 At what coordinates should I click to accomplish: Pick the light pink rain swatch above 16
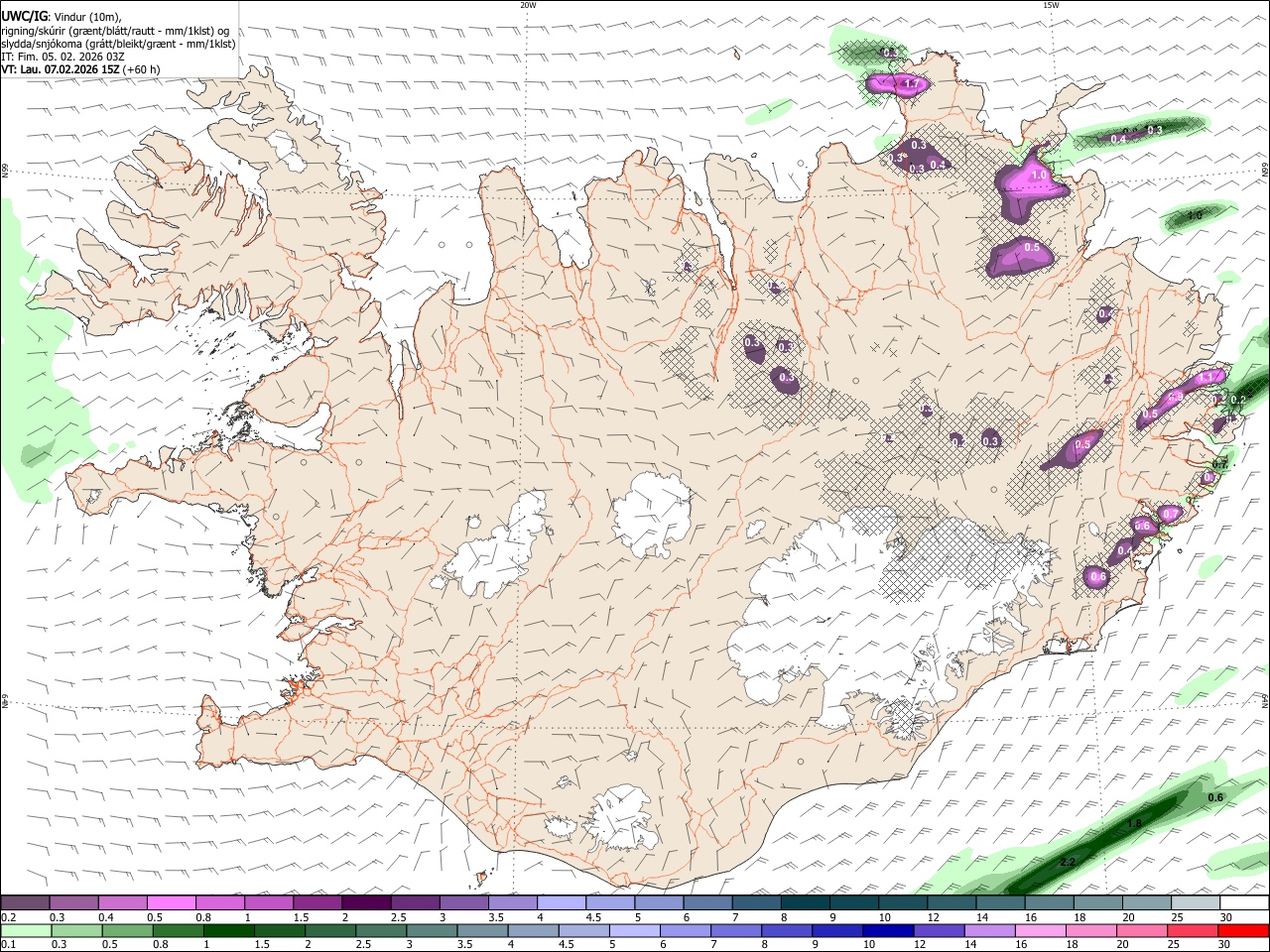click(x=1039, y=931)
